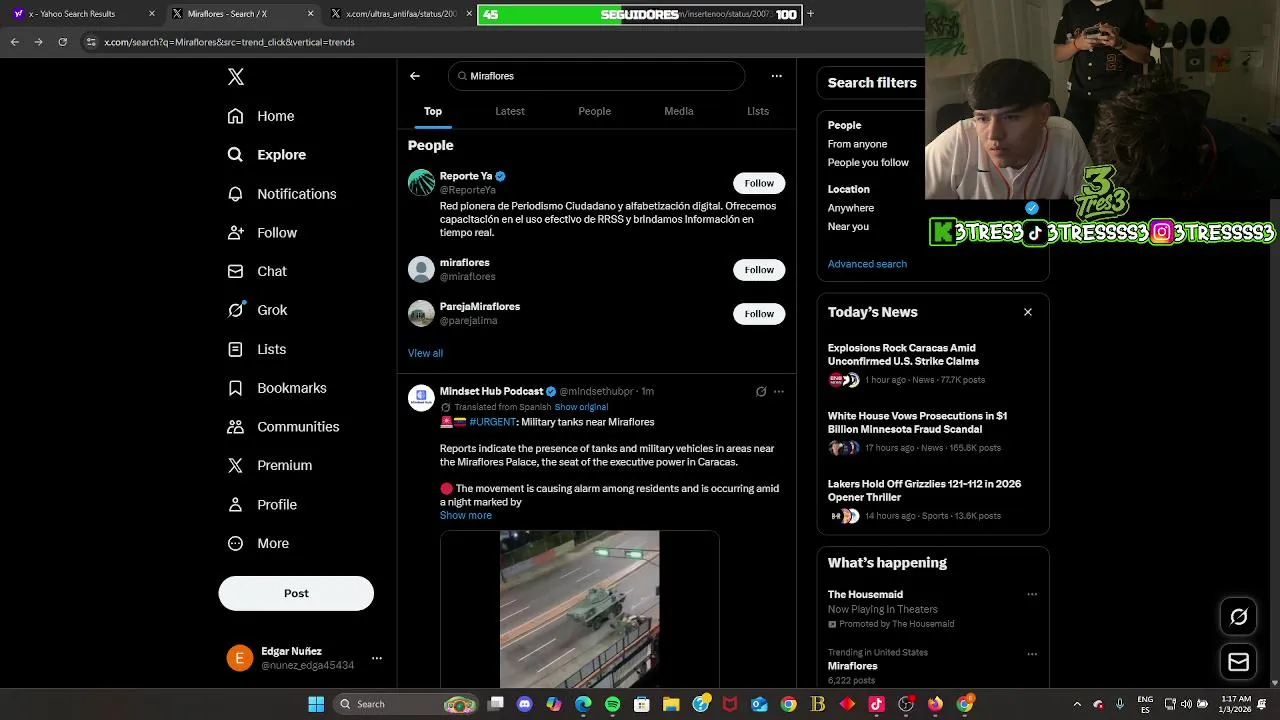Click the Grok icon on Mindset Hub post
The image size is (1280, 720).
(761, 392)
